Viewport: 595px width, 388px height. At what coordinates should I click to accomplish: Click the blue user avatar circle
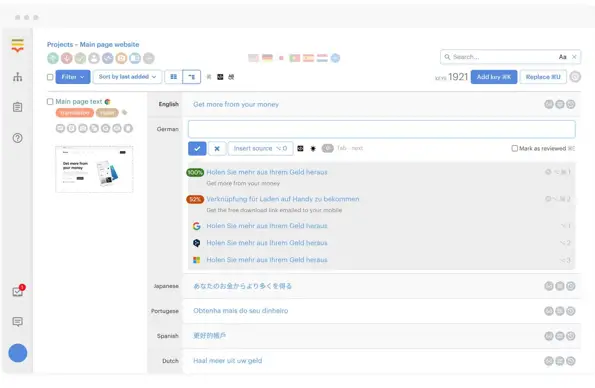click(x=18, y=353)
